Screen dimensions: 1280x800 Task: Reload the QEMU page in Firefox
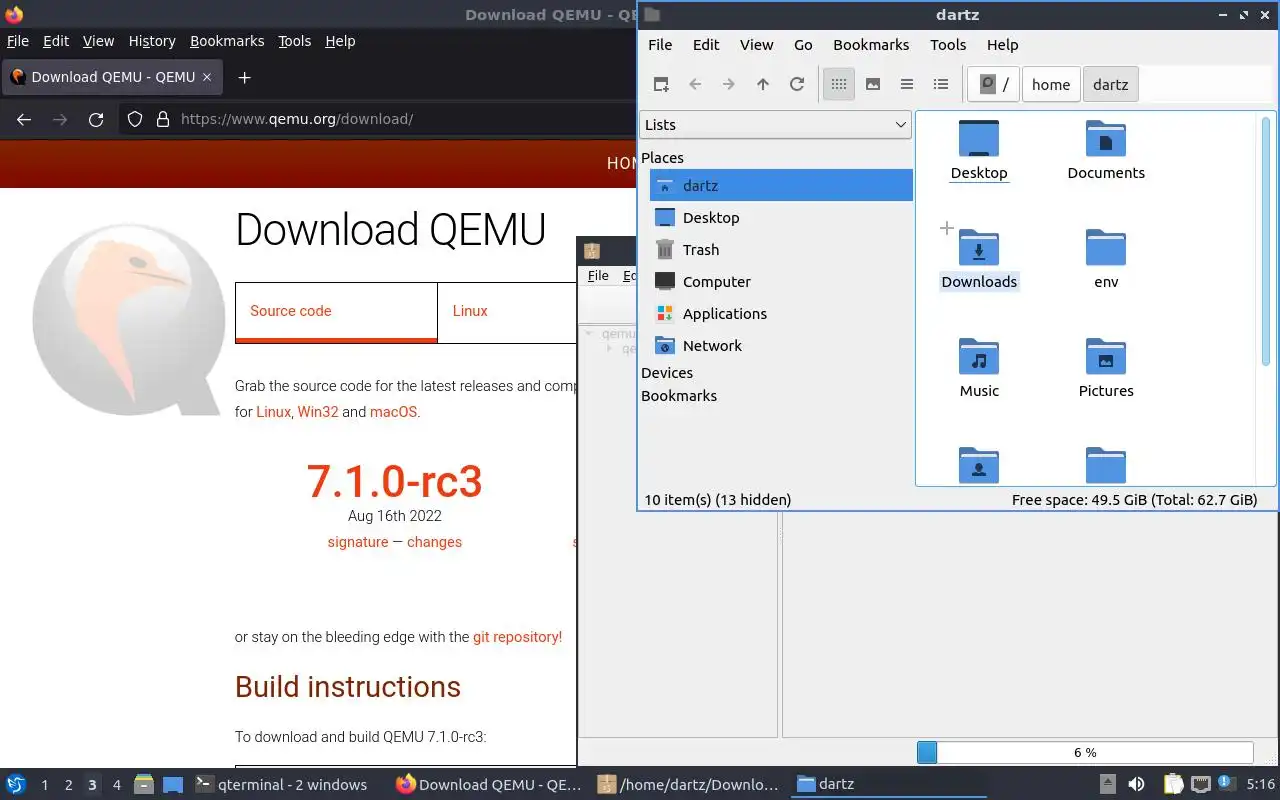coord(96,119)
